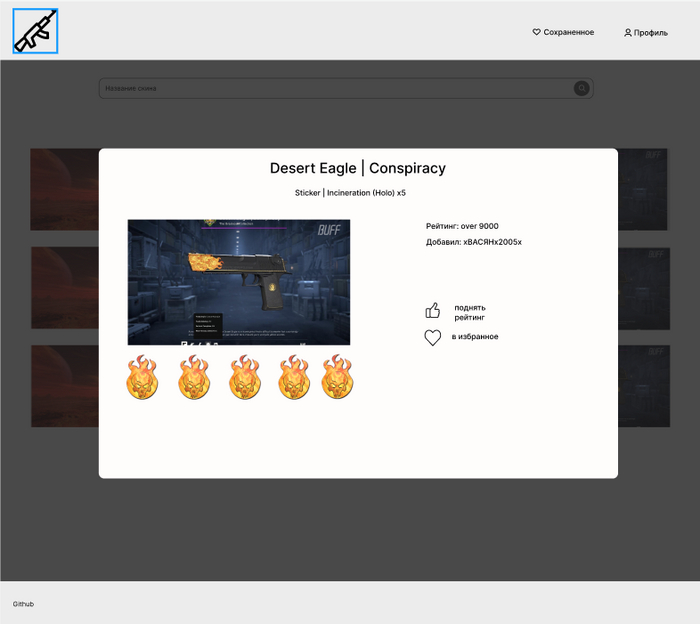Click the middle left red skin card behind modal

pyautogui.click(x=65, y=288)
